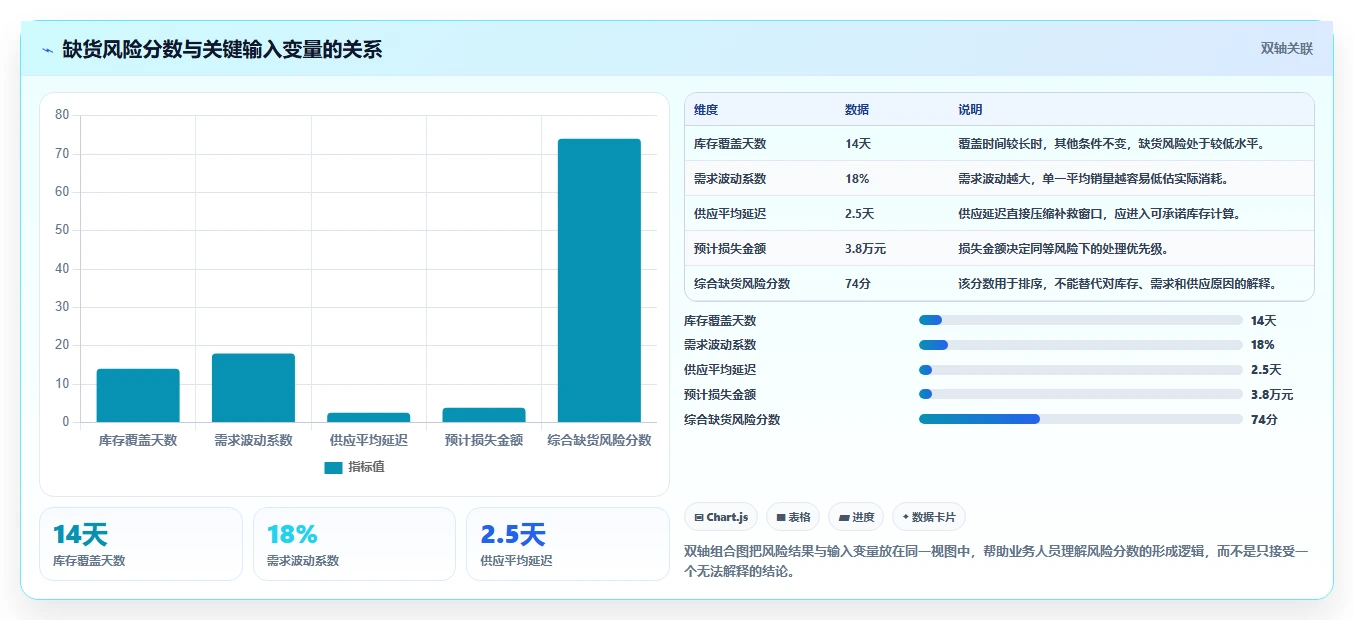Click the 综合缺货风险分数 progress bar
This screenshot has width=1354, height=620.
(1080, 419)
